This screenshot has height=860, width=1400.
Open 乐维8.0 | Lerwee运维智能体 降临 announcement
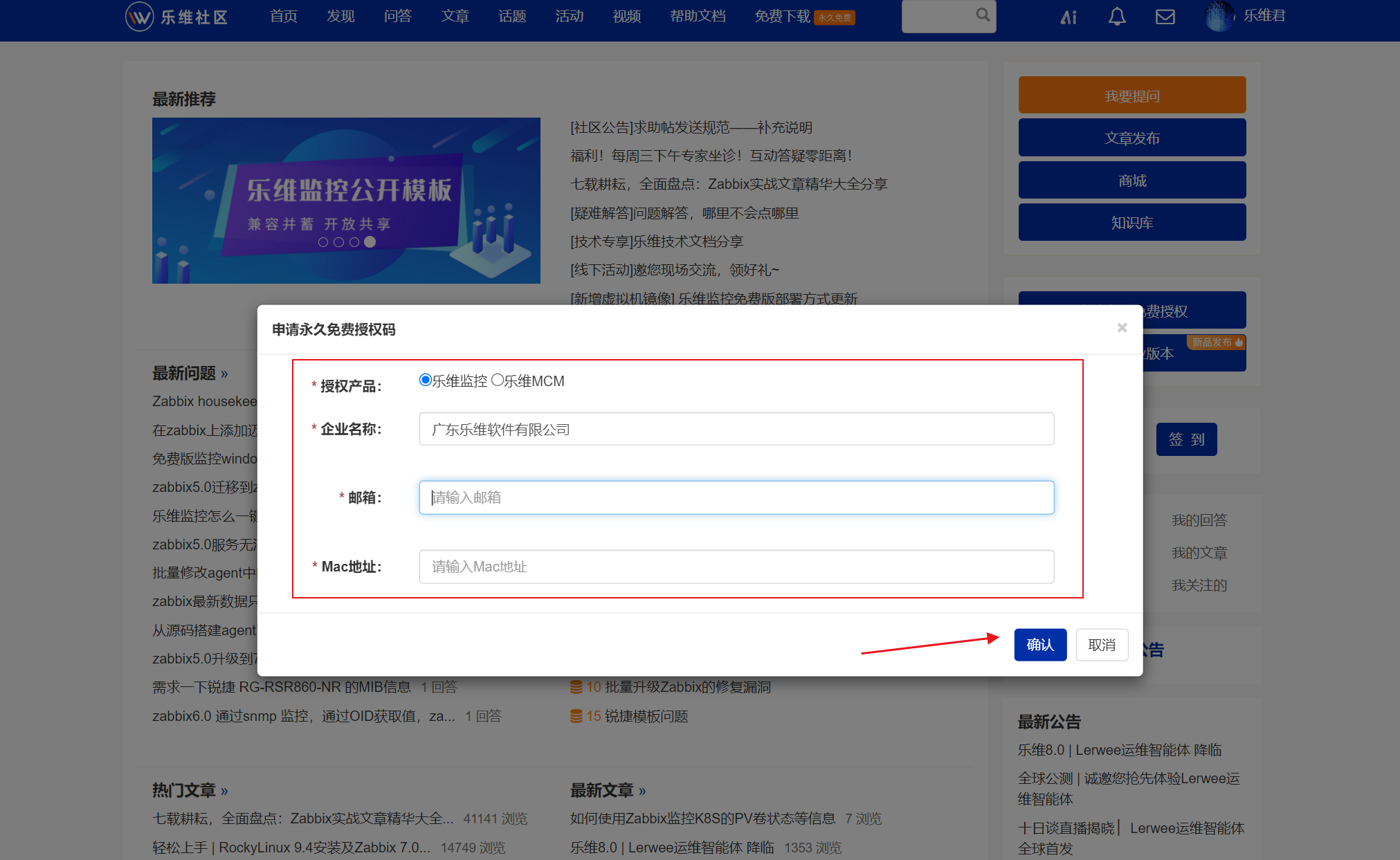[1120, 750]
